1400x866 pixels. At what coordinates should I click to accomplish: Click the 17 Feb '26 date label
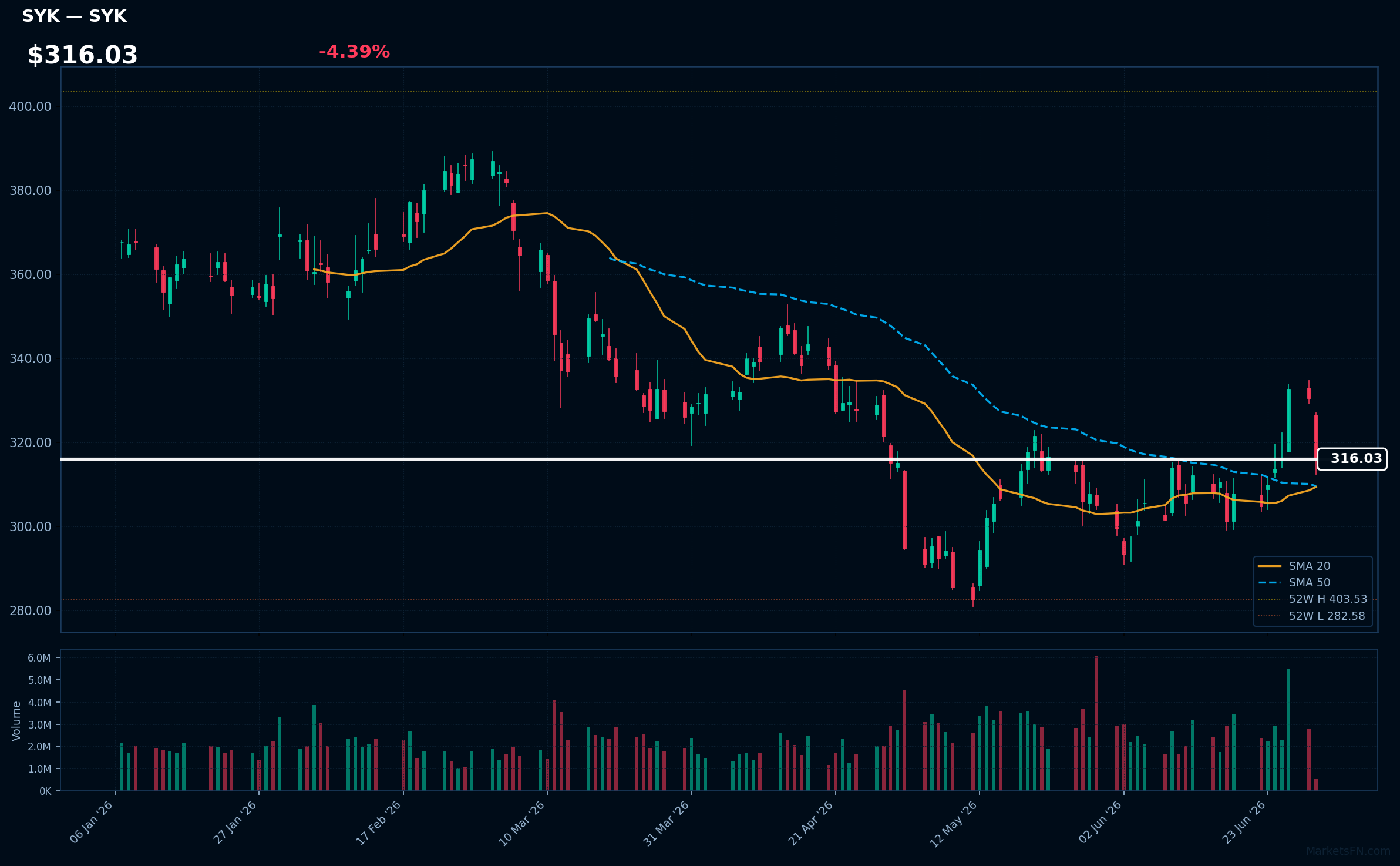[x=379, y=823]
